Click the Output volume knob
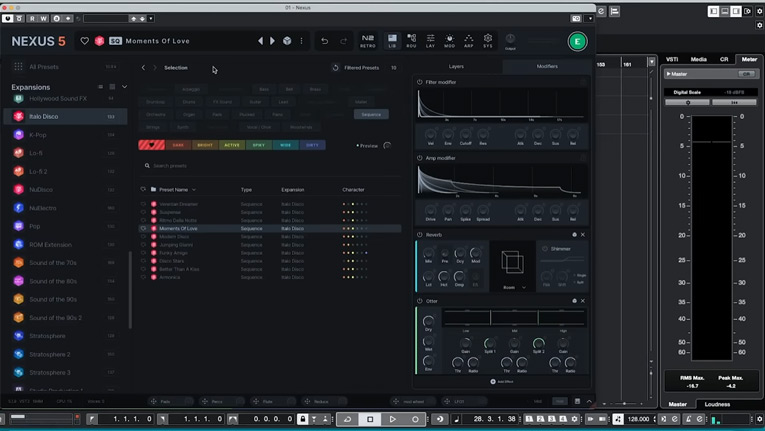Screen dimensions: 765x431 pyautogui.click(x=510, y=39)
